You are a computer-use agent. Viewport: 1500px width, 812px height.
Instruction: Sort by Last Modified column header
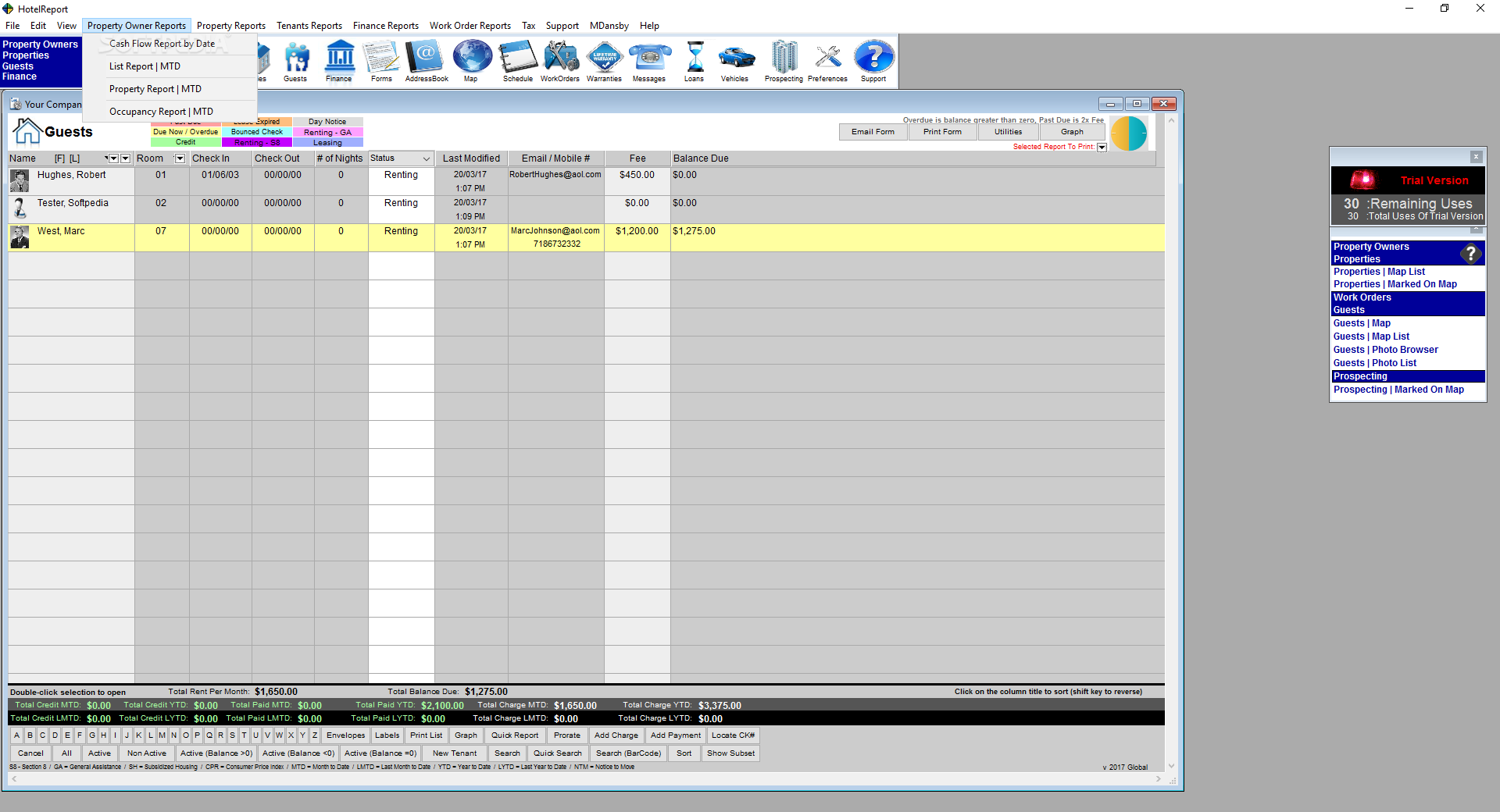coord(471,158)
